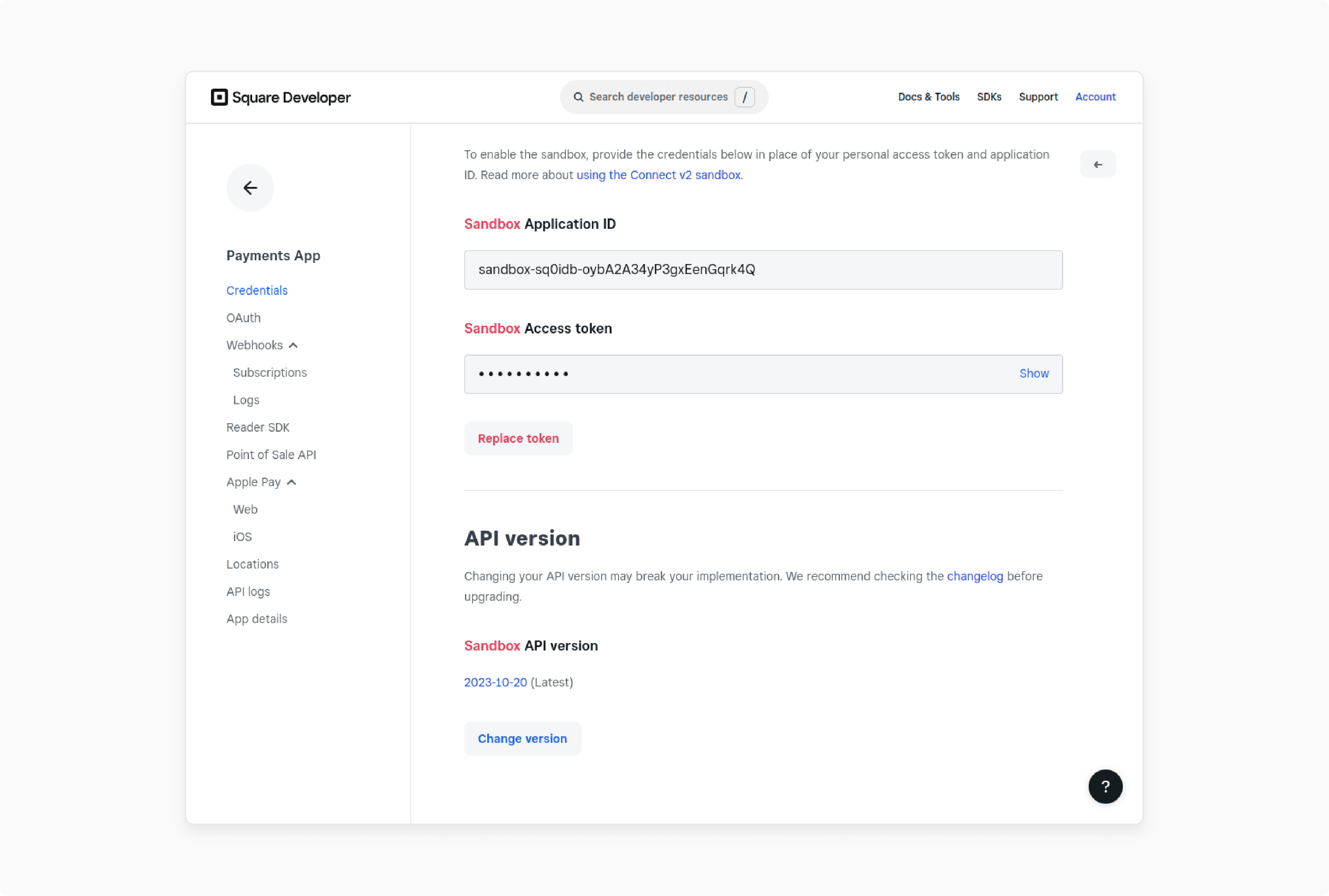
Task: Open Point of Sale API settings
Action: coord(271,455)
